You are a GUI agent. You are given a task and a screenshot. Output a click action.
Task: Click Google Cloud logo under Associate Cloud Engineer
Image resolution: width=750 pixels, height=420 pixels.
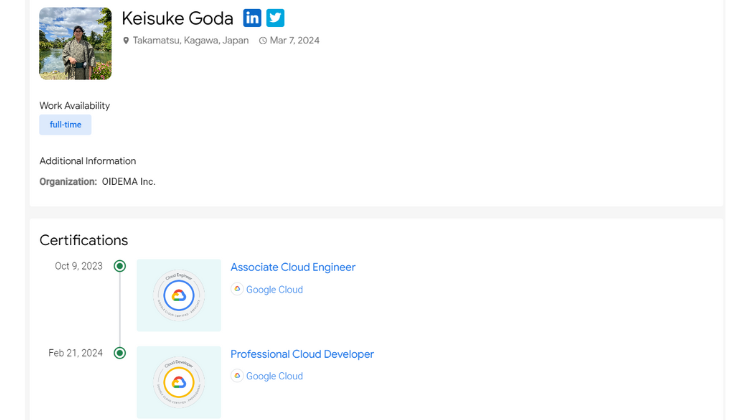237,289
